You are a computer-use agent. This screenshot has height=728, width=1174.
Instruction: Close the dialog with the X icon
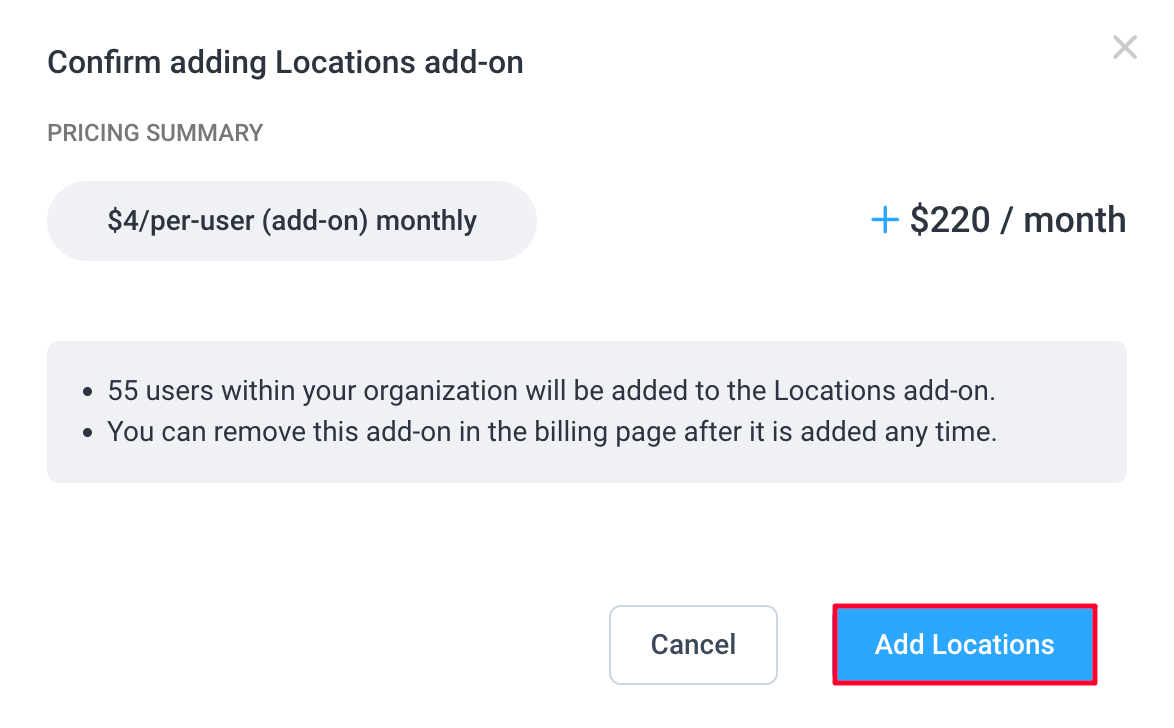(1125, 47)
